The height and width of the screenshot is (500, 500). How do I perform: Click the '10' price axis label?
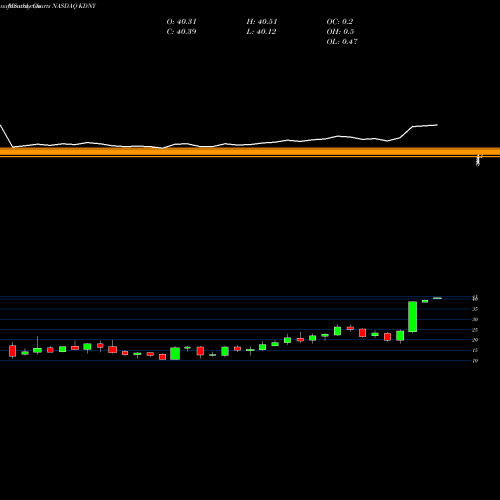point(475,360)
